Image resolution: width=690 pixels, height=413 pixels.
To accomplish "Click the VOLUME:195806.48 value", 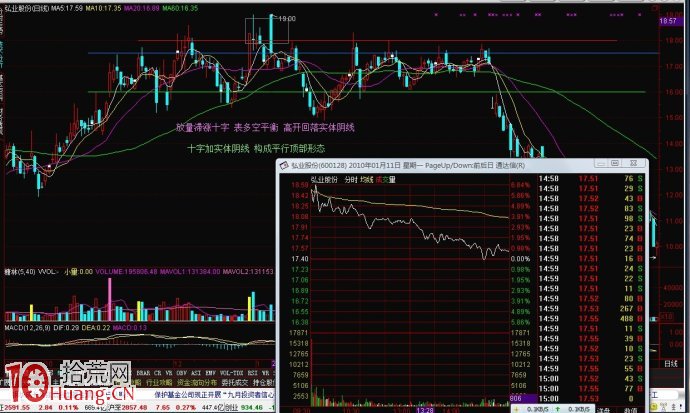I will pyautogui.click(x=126, y=272).
